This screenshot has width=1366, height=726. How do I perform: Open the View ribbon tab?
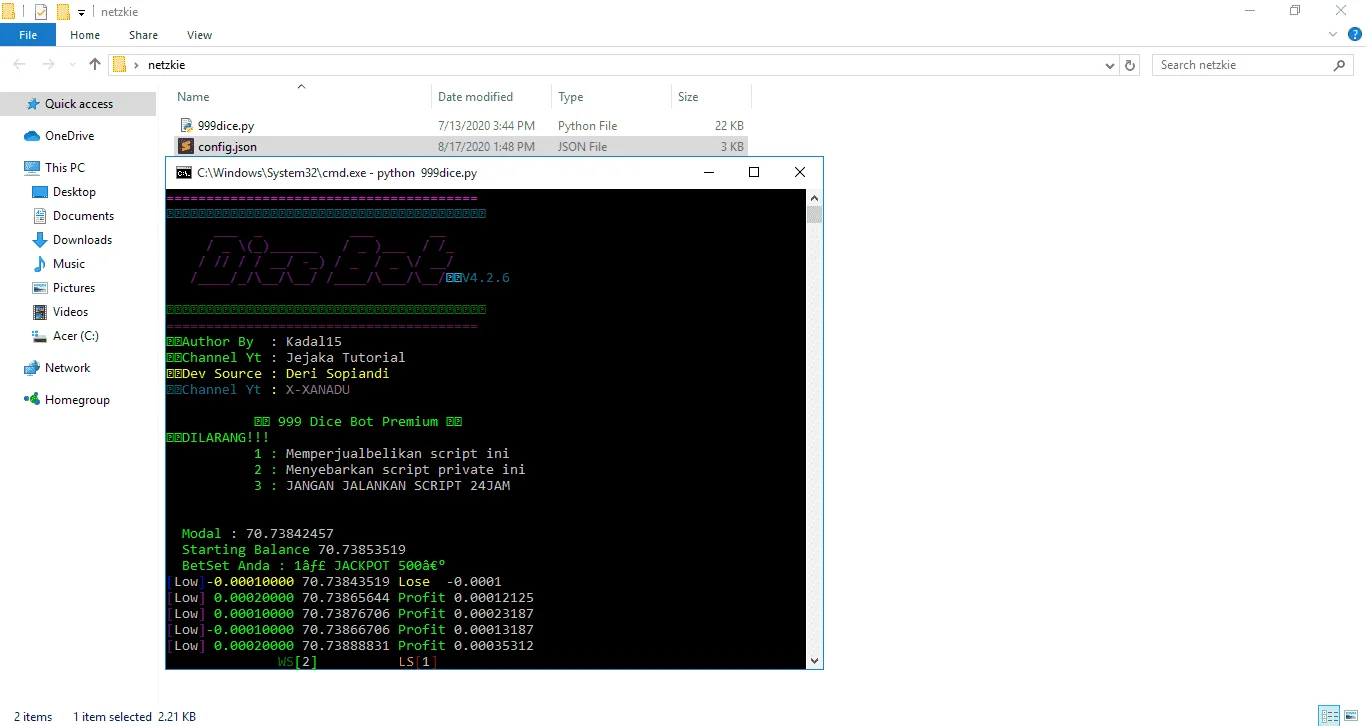(x=200, y=35)
